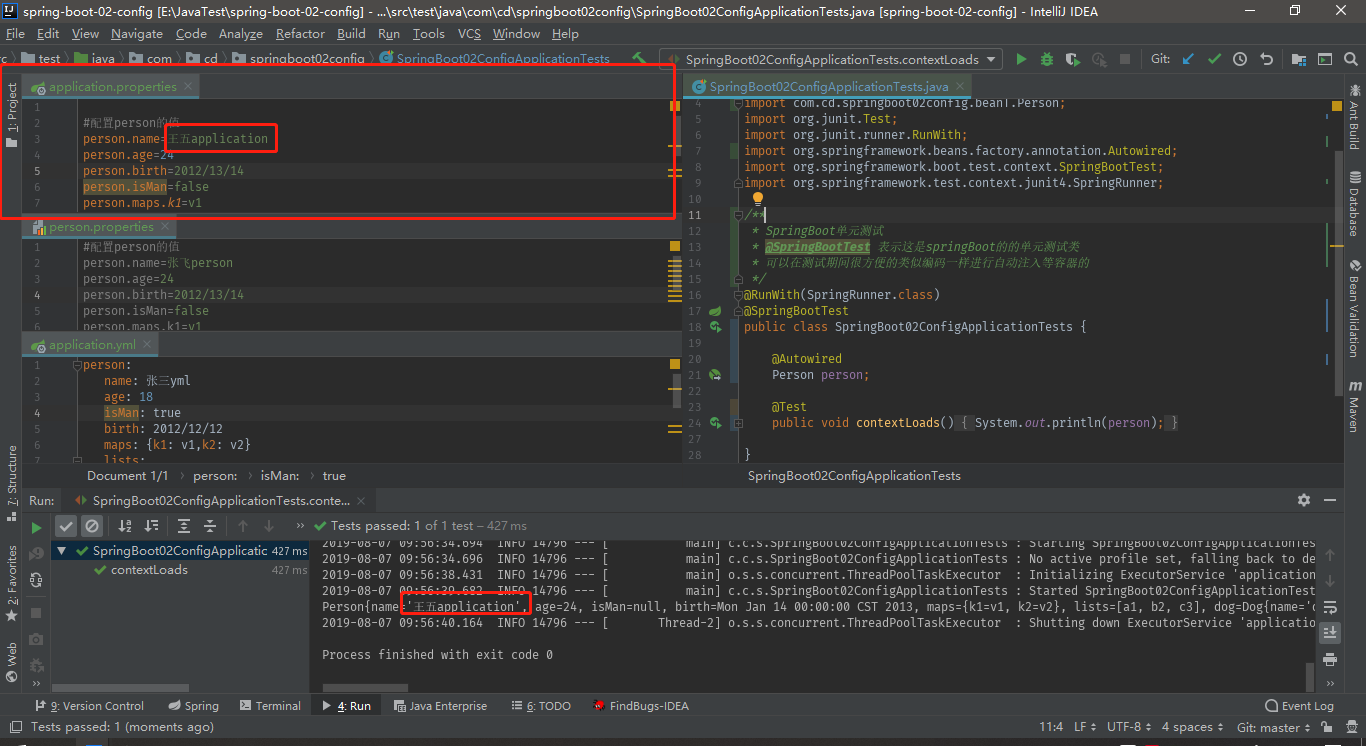
Task: Open the run configuration dropdown
Action: (831, 59)
